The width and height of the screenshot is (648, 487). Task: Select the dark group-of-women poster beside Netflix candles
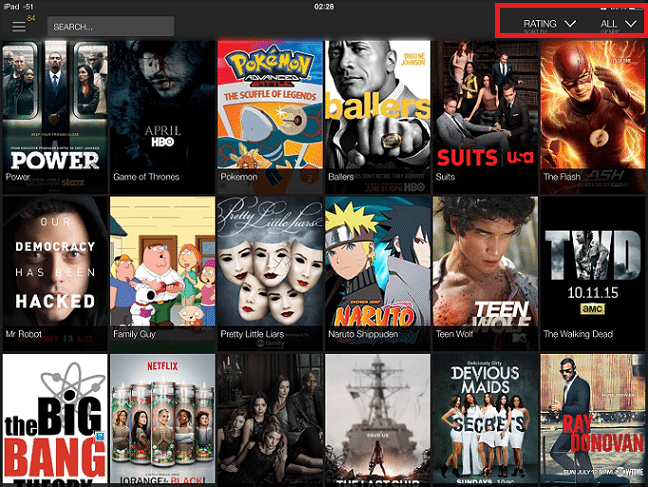(x=270, y=418)
